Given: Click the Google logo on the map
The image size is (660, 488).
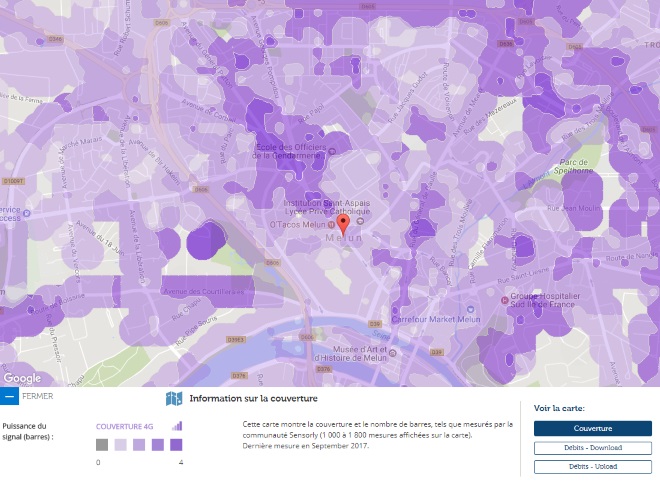Looking at the screenshot, I should tap(22, 378).
